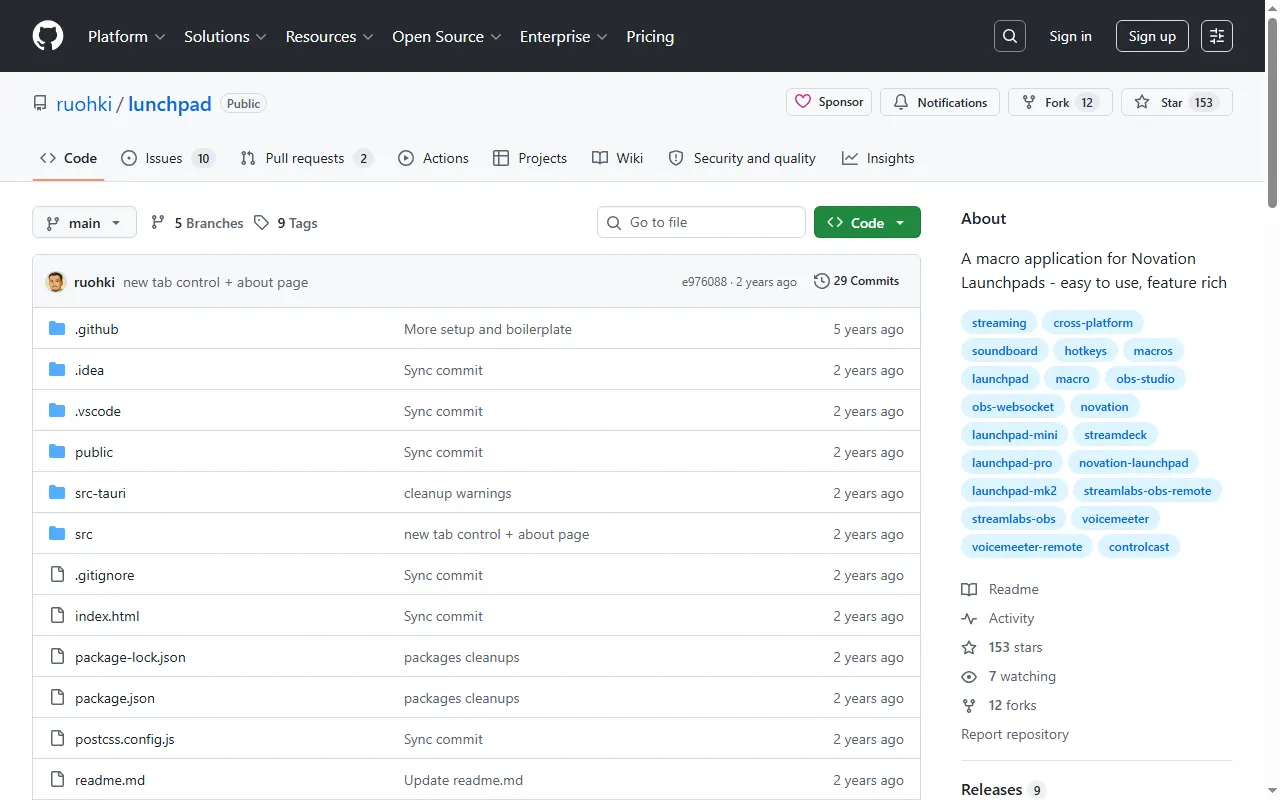Open the streaming topic tag
Viewport: 1280px width, 800px height.
[x=999, y=323]
